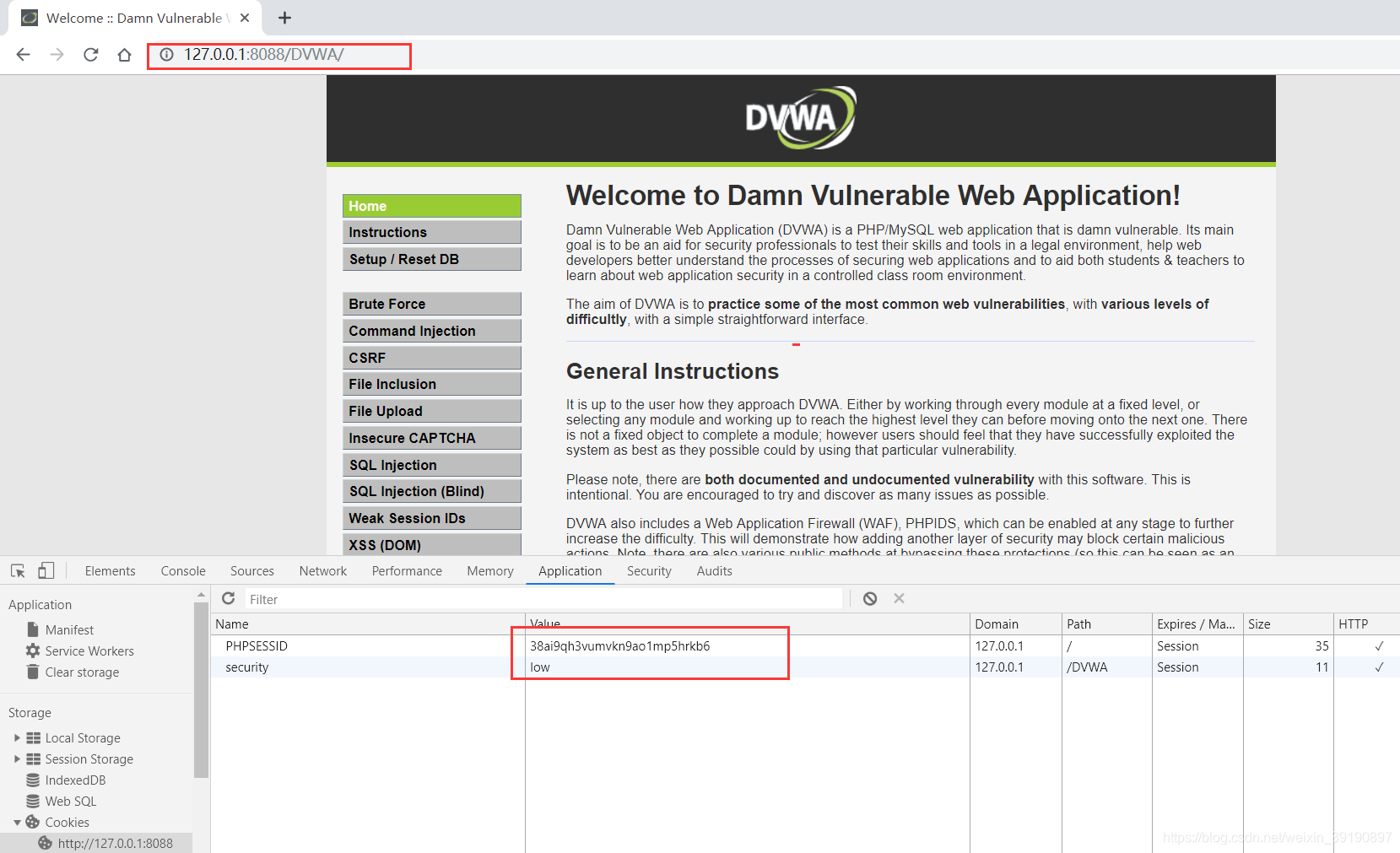This screenshot has height=853, width=1400.
Task: Open the Home menu item in DVWA
Action: (x=432, y=206)
